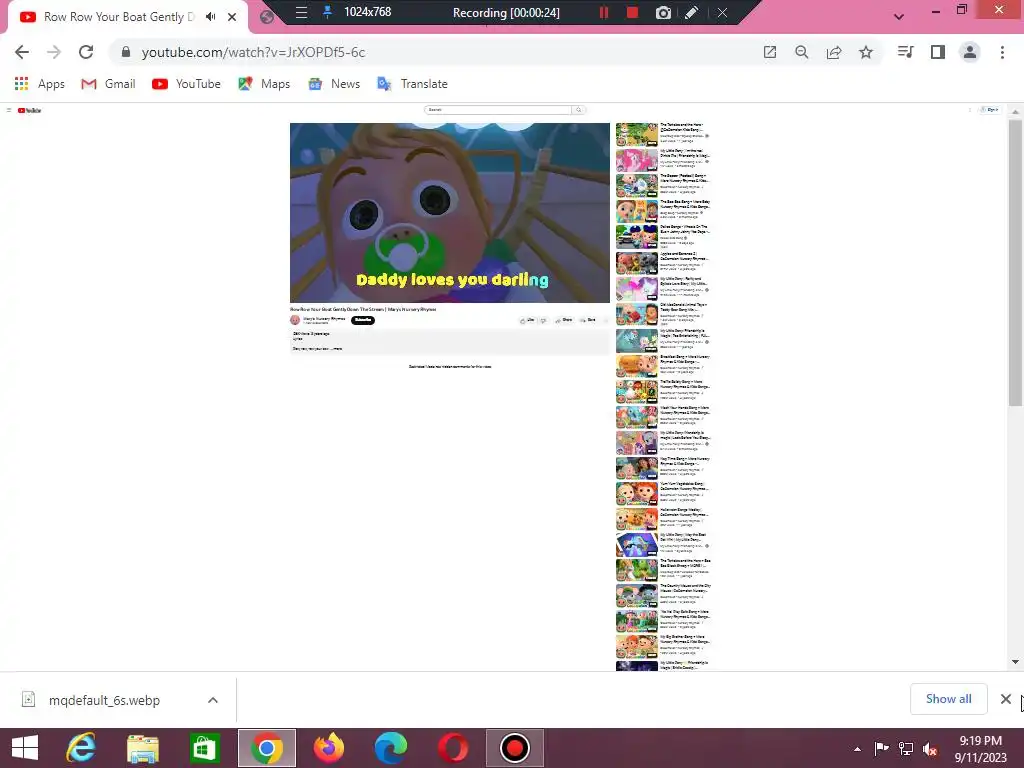Open Apps bookmark shortcut
The height and width of the screenshot is (768, 1024).
point(40,84)
